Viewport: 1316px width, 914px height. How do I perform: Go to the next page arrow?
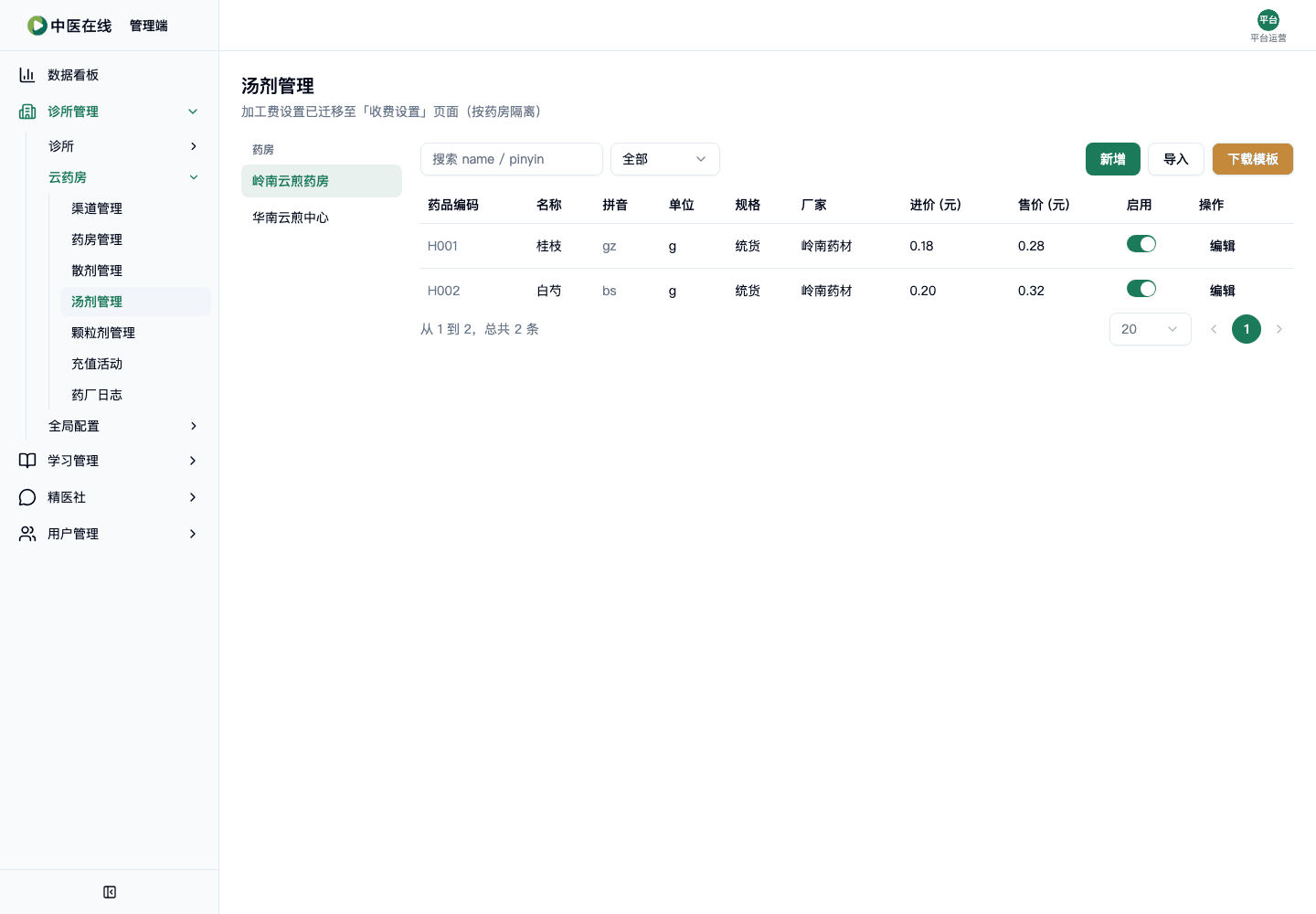[x=1279, y=329]
